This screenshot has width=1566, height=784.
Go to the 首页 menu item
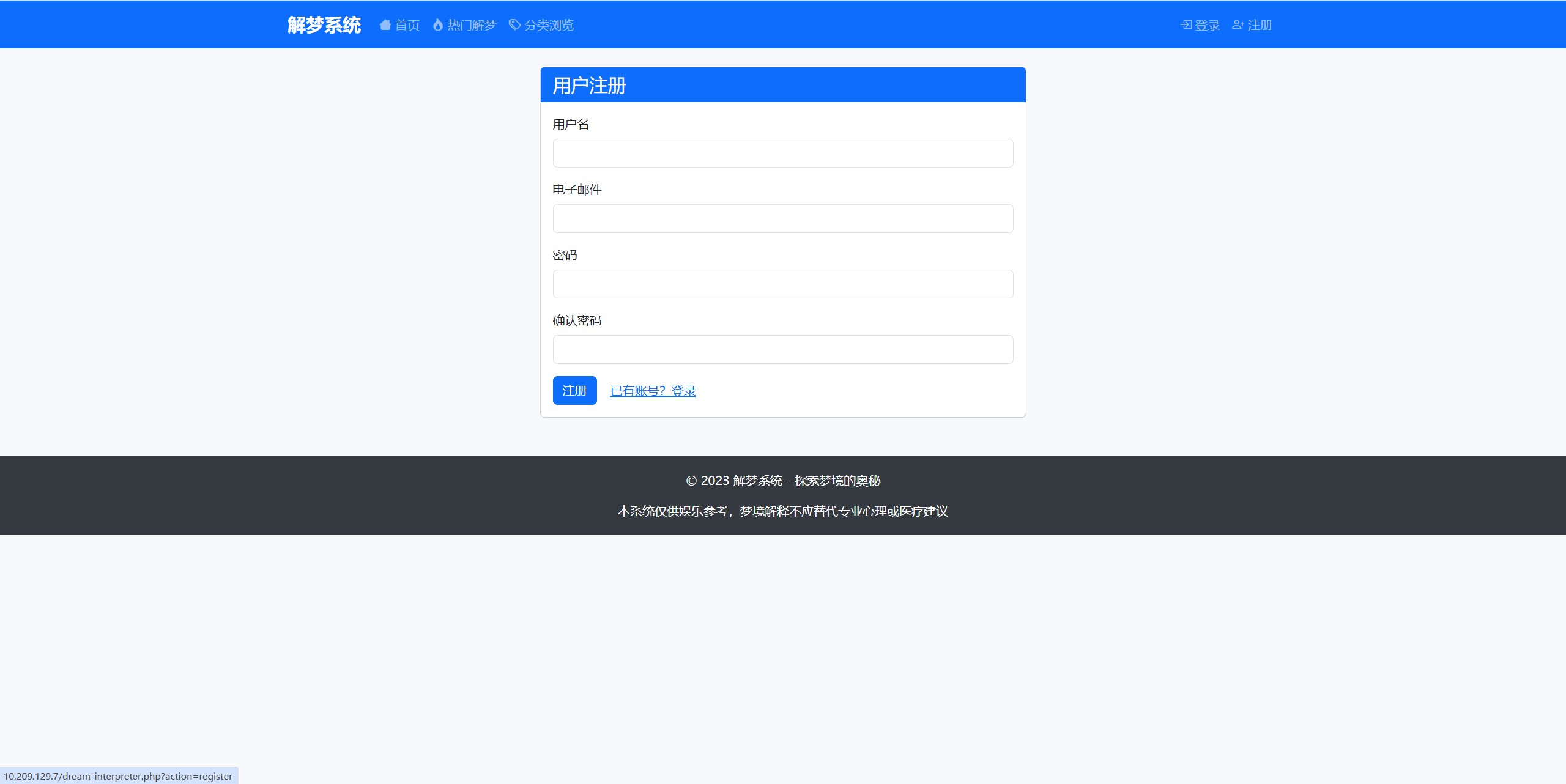click(407, 25)
